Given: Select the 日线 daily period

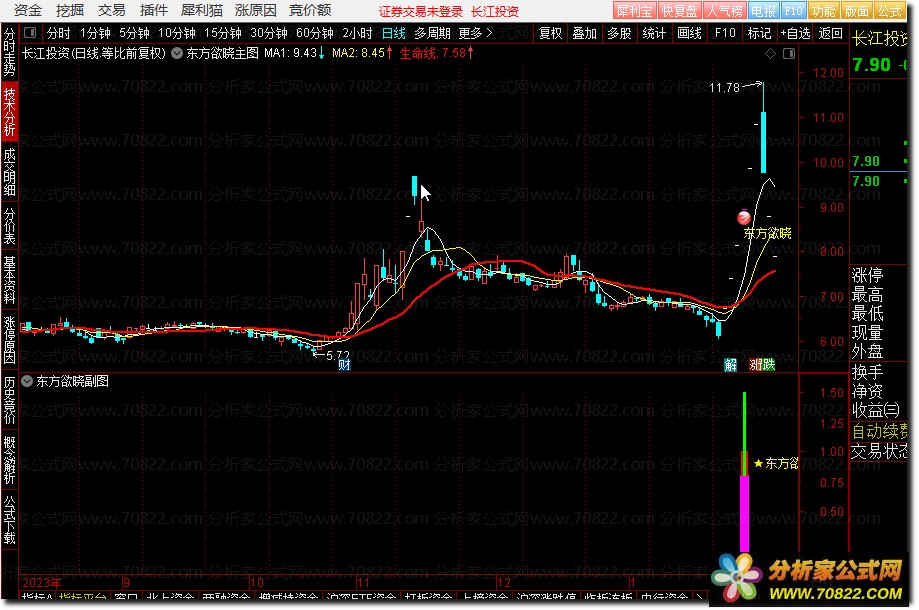Looking at the screenshot, I should [x=394, y=33].
